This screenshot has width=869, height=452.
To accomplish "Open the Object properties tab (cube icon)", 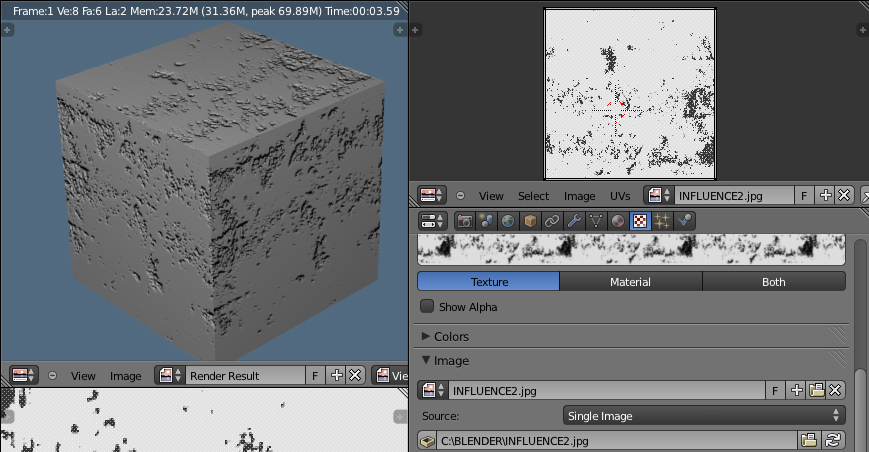I will [x=530, y=221].
